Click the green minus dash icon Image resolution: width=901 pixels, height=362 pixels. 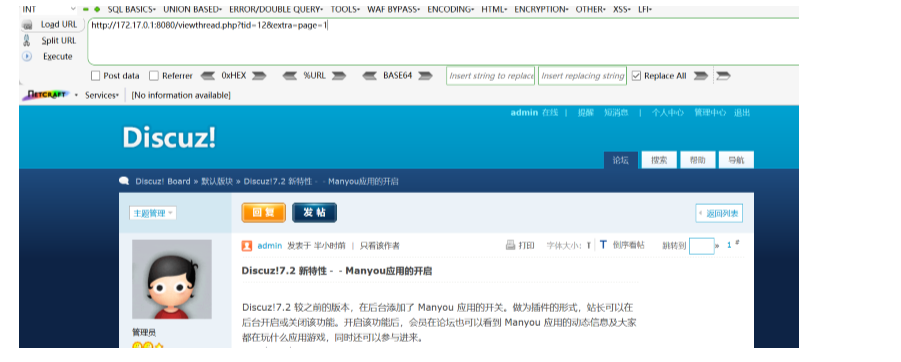tap(86, 9)
